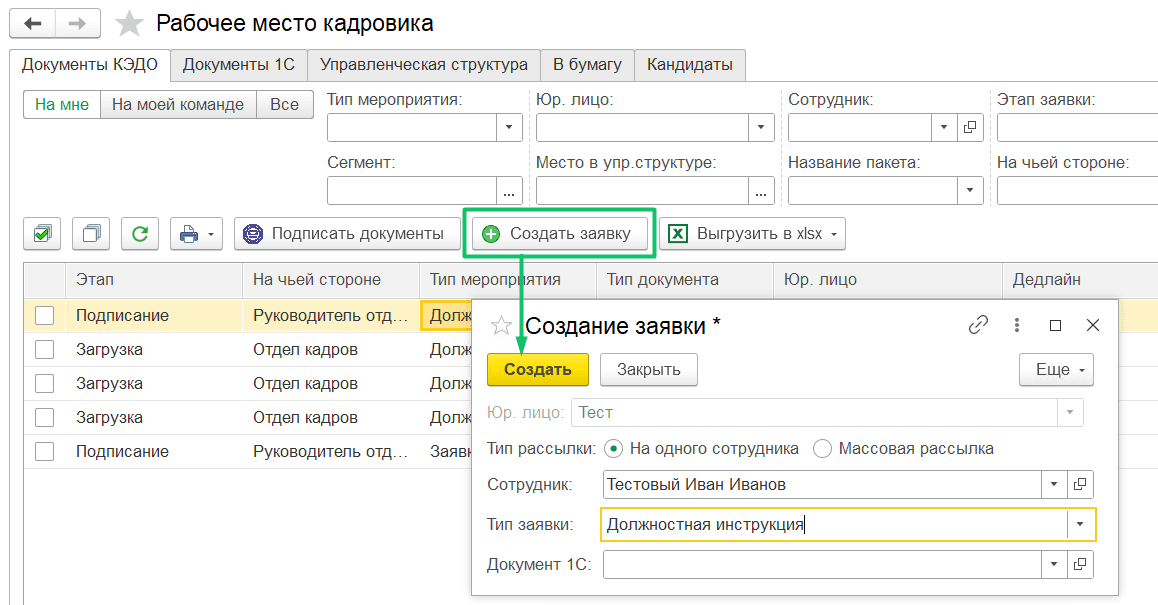Expand Название пакета dropdown
Image resolution: width=1158 pixels, height=605 pixels.
point(970,191)
